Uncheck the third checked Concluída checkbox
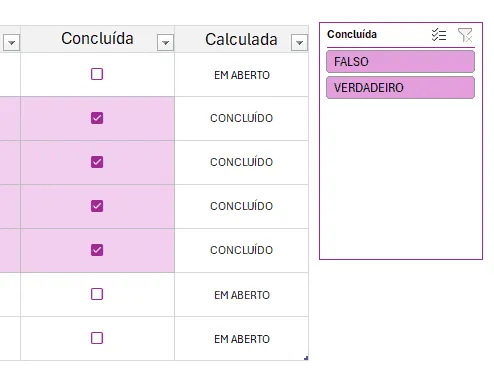This screenshot has height=383, width=494. (97, 206)
